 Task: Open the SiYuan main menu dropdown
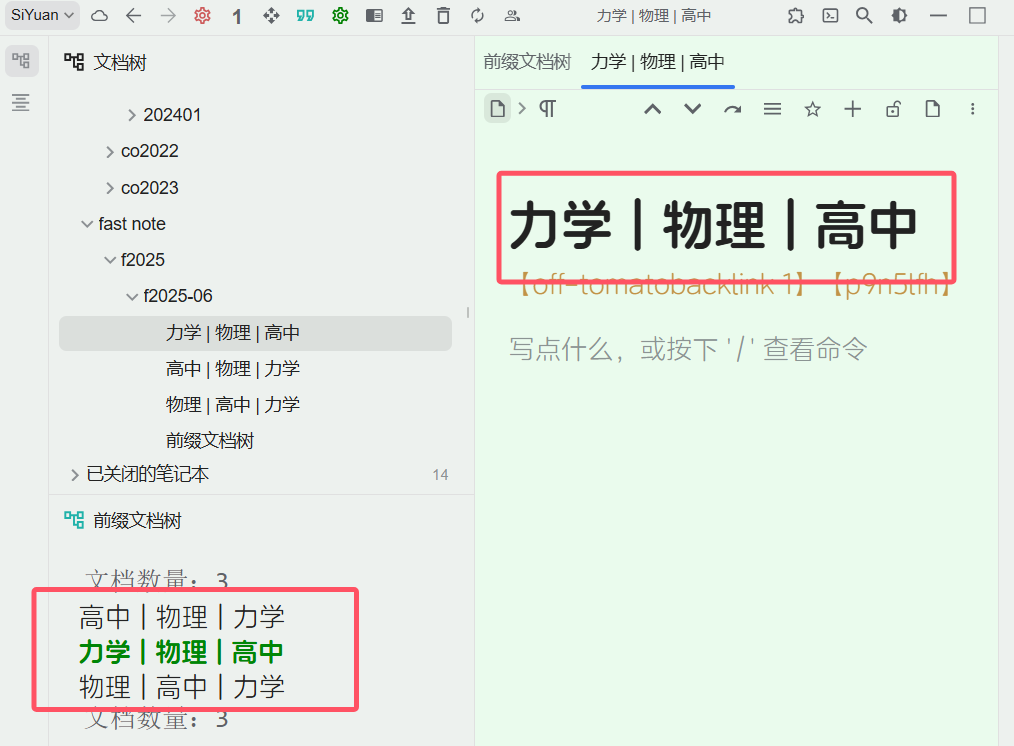point(42,15)
